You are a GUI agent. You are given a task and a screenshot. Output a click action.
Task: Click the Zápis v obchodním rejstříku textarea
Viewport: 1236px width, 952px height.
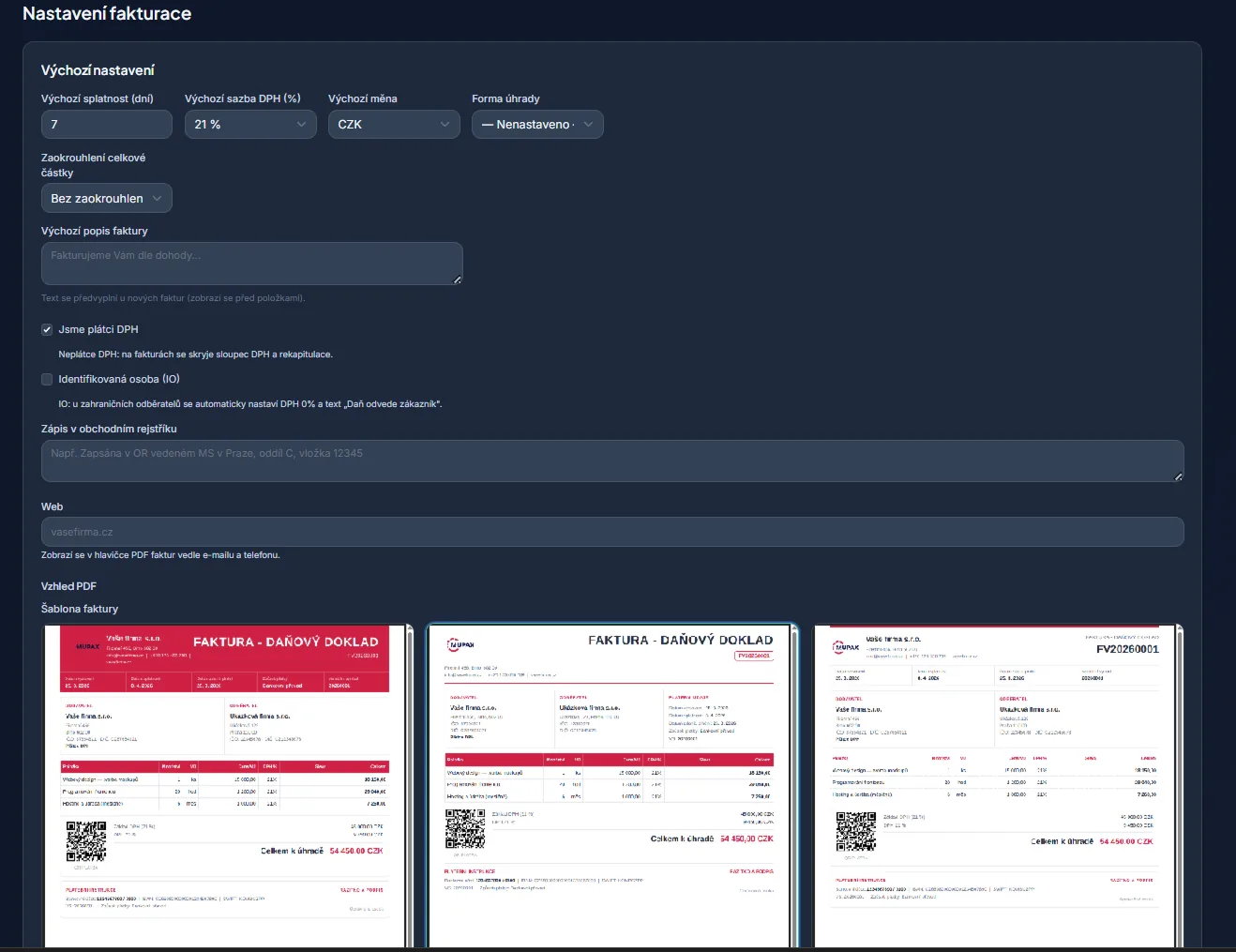612,461
